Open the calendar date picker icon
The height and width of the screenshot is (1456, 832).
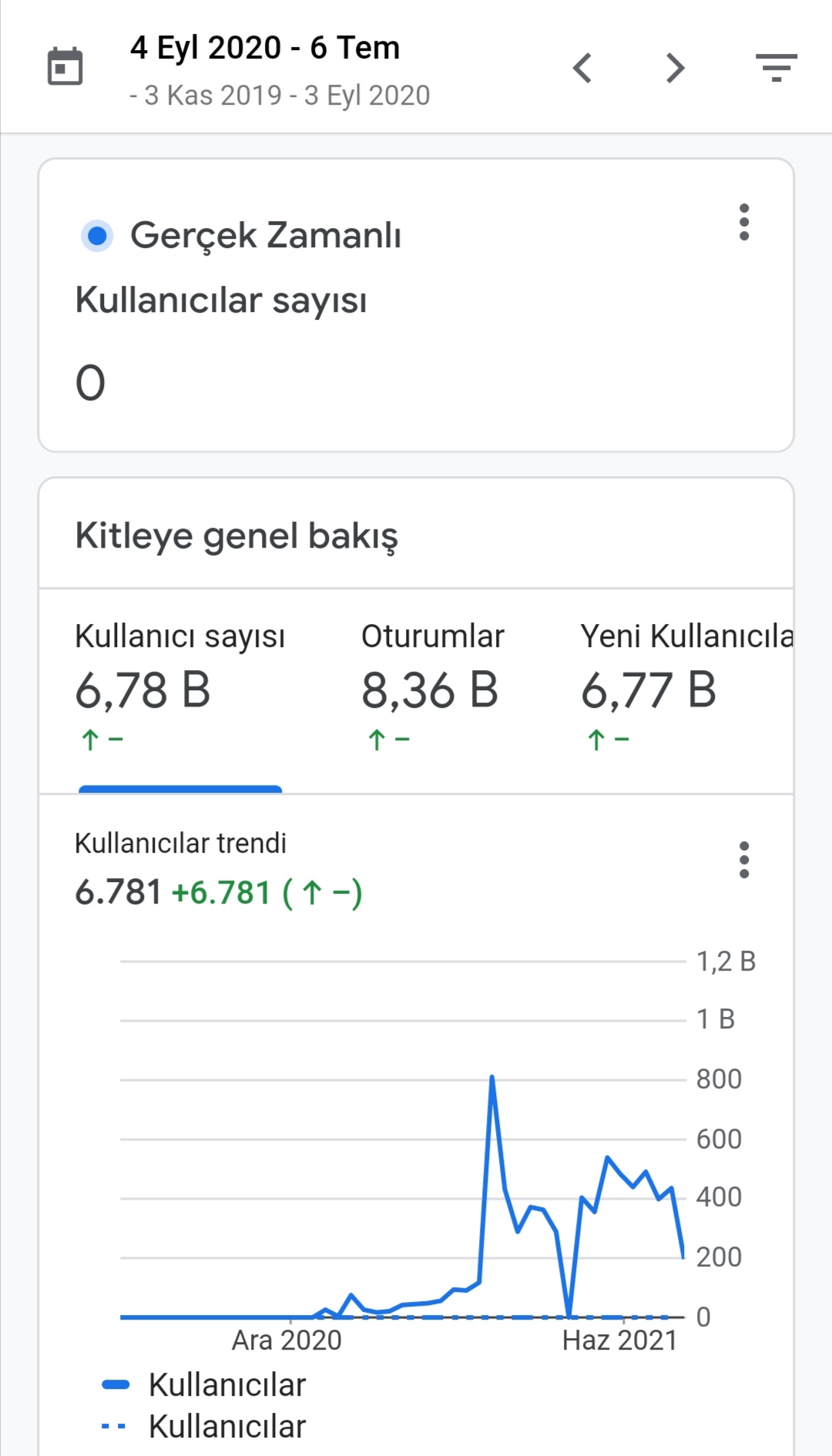click(x=65, y=66)
